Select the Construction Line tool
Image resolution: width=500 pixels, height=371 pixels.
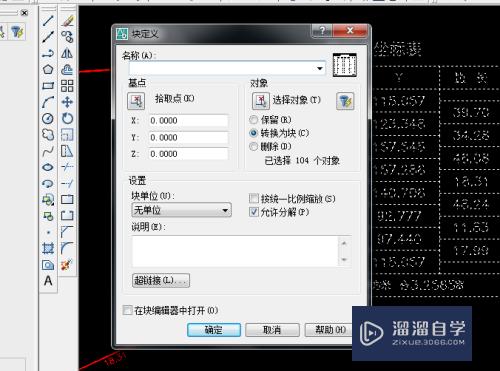[x=48, y=37]
